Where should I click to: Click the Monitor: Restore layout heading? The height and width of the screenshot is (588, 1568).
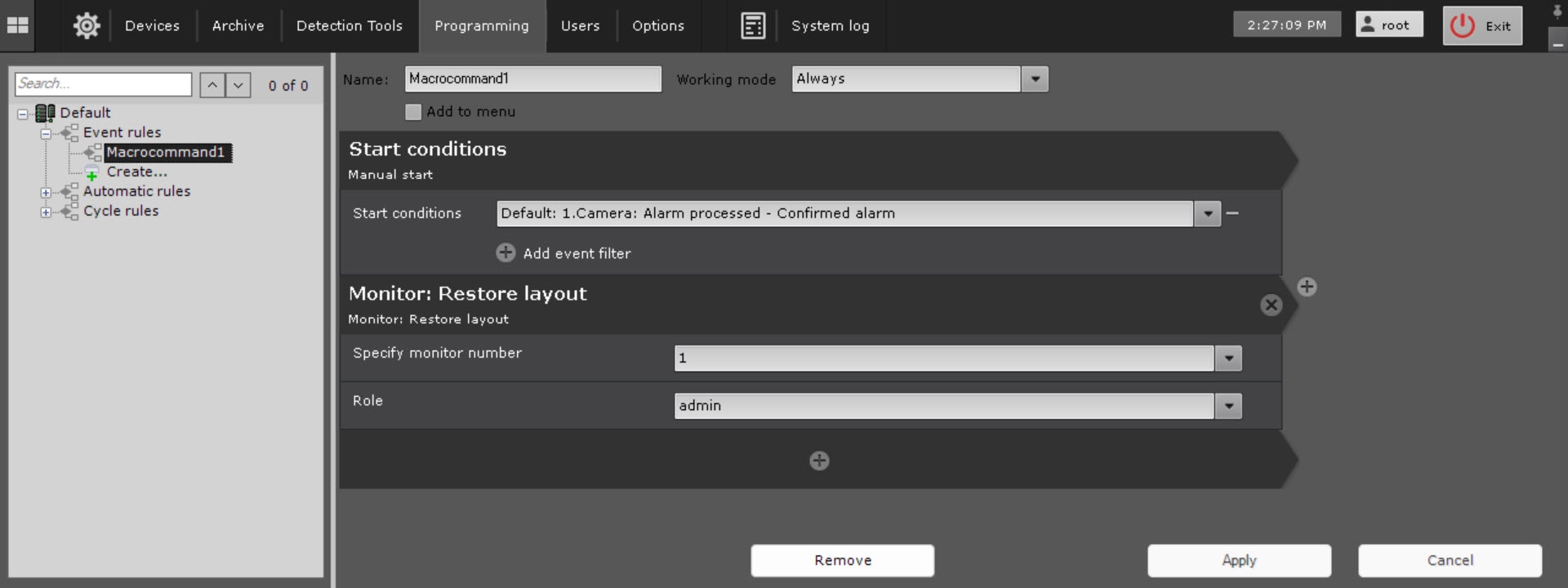coord(467,293)
